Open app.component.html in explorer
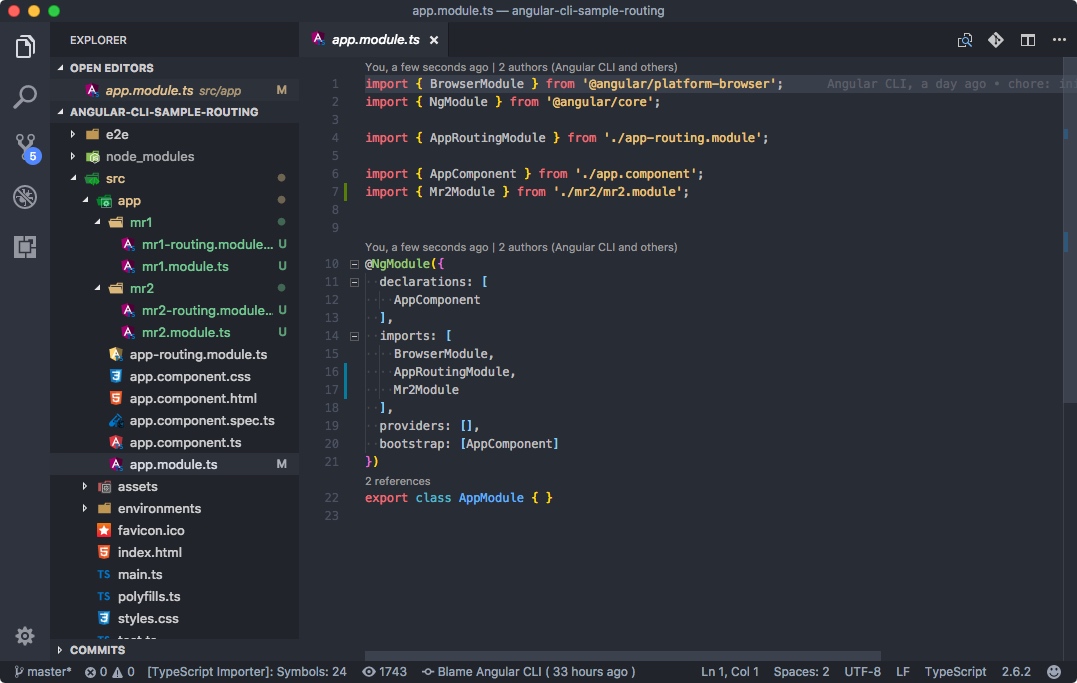 click(174, 398)
